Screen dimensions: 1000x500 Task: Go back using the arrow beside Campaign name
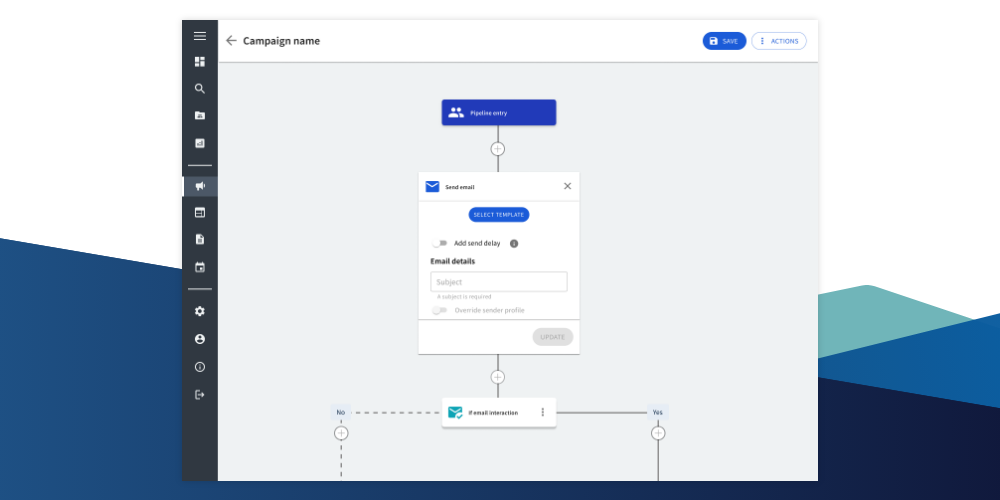pos(231,41)
